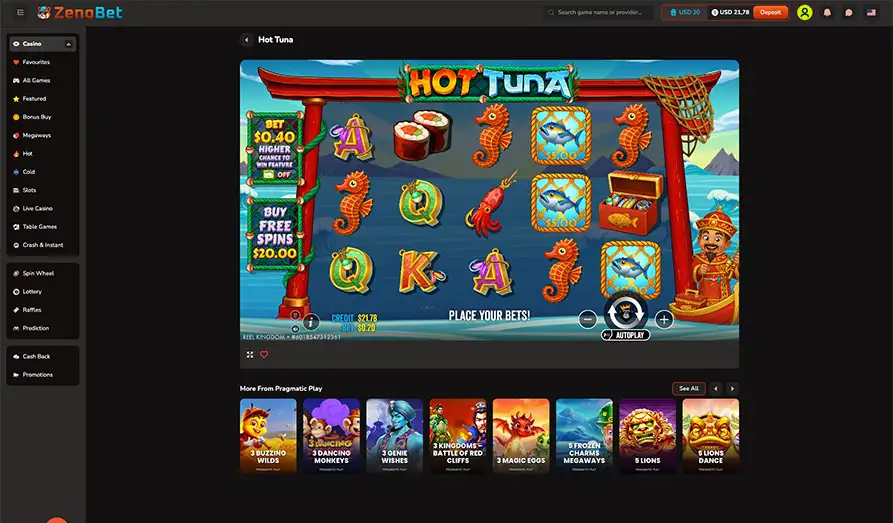Open the hamburger menu icon
Screen dimensions: 893x523
click(21, 12)
